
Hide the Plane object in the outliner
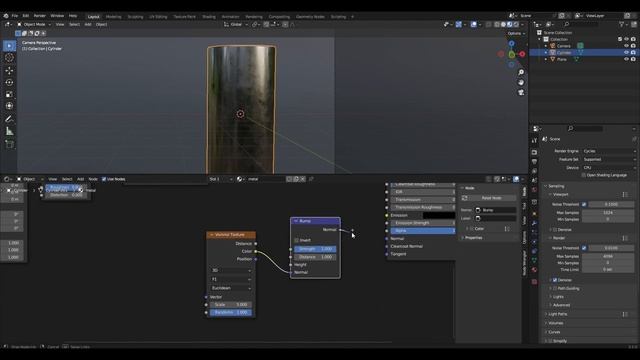tap(627, 60)
